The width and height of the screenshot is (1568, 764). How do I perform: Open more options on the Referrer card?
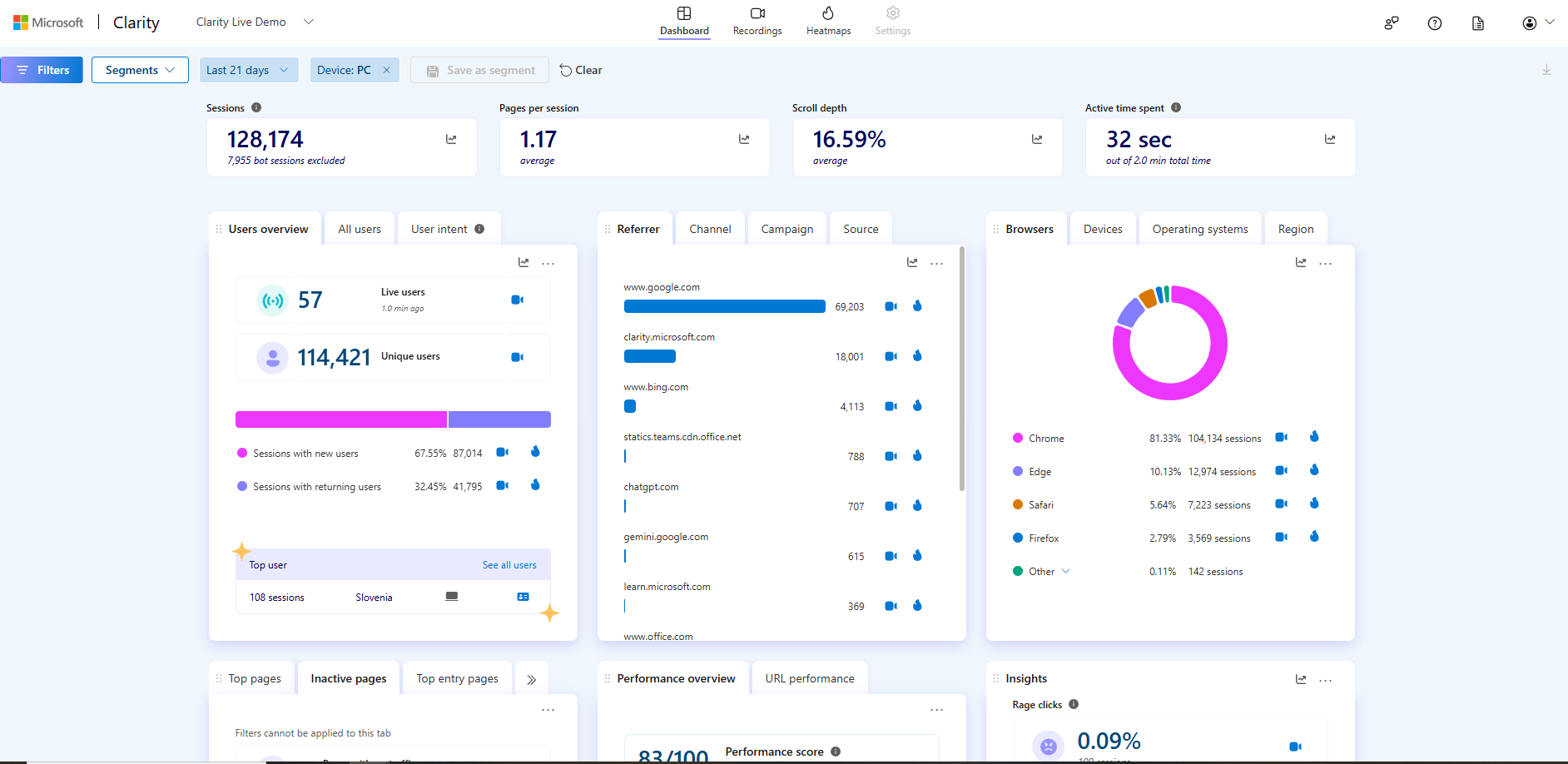pos(937,262)
